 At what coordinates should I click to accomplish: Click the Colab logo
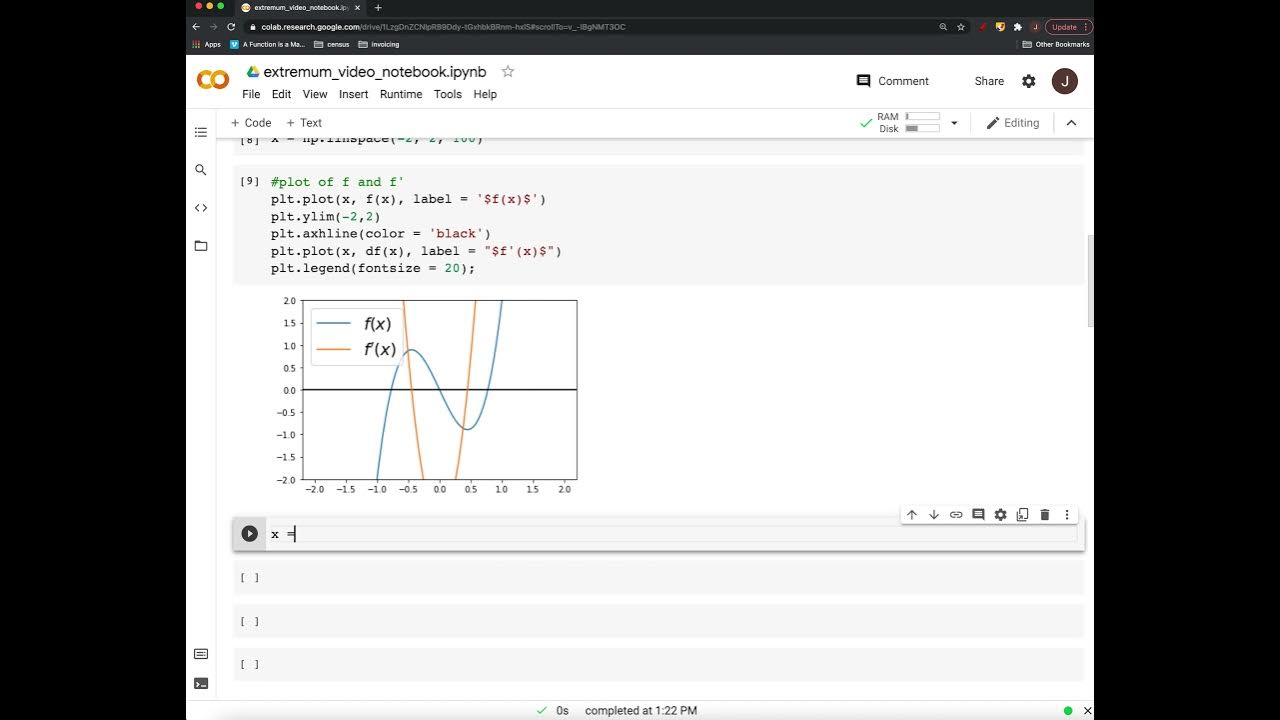[x=212, y=80]
